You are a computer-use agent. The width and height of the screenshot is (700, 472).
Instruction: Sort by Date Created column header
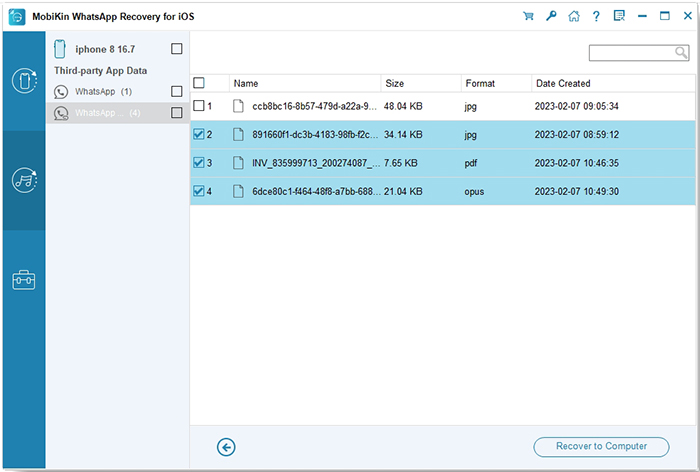tap(613, 84)
